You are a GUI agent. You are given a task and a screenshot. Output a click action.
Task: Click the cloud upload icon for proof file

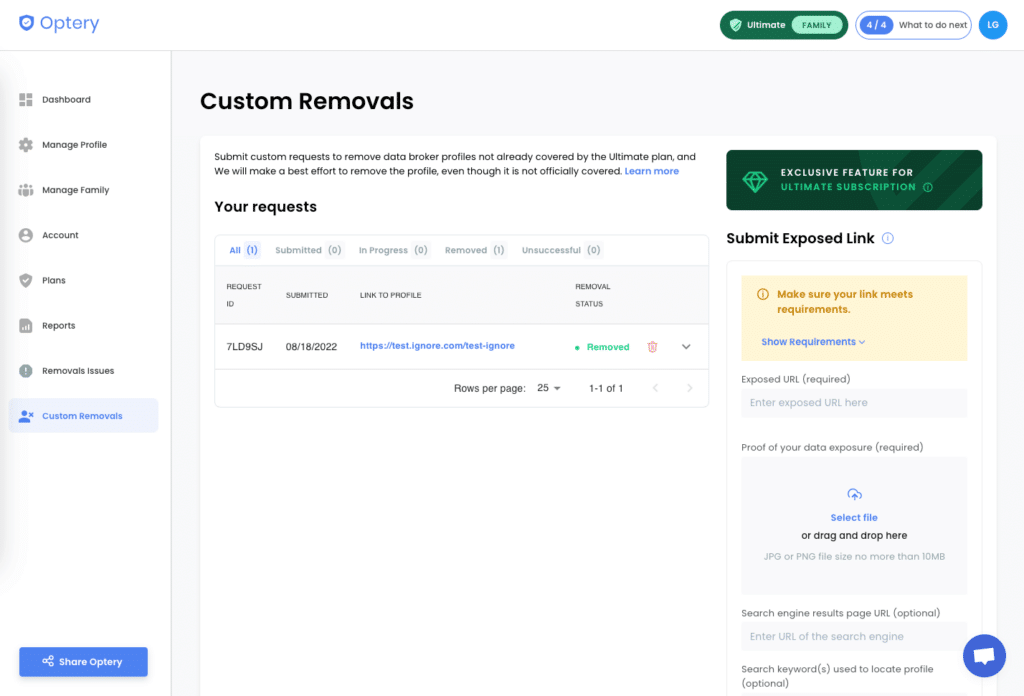click(853, 493)
